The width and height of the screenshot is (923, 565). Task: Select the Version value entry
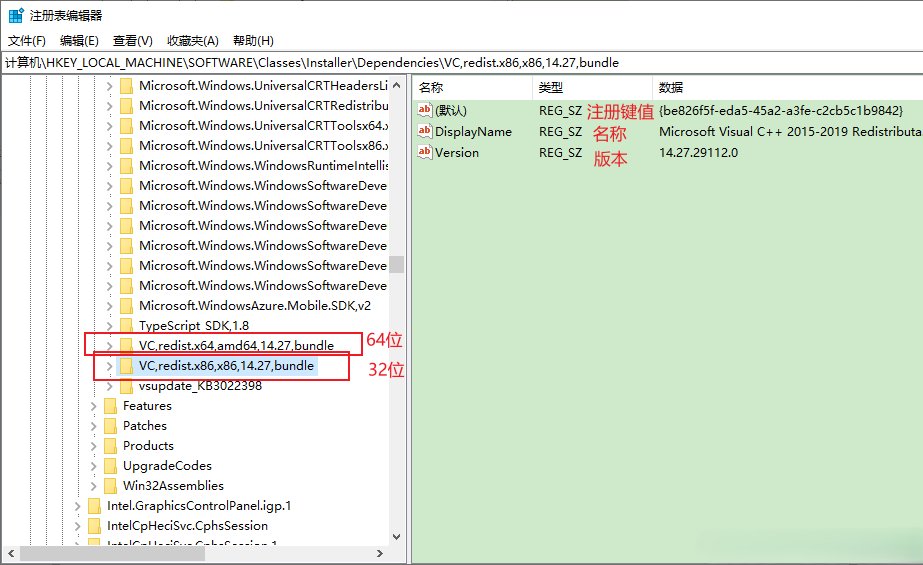pyautogui.click(x=457, y=153)
